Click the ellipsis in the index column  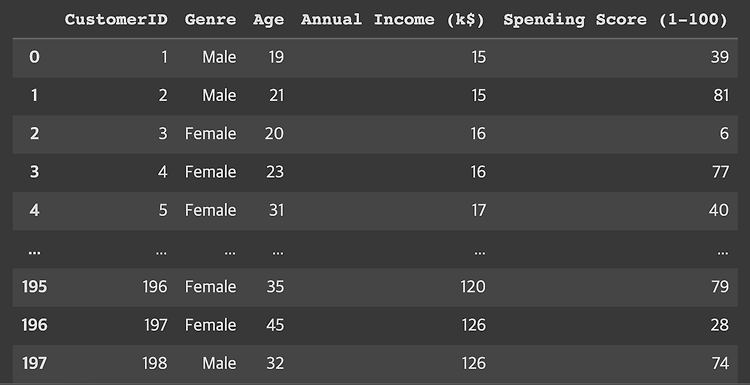pos(34,252)
